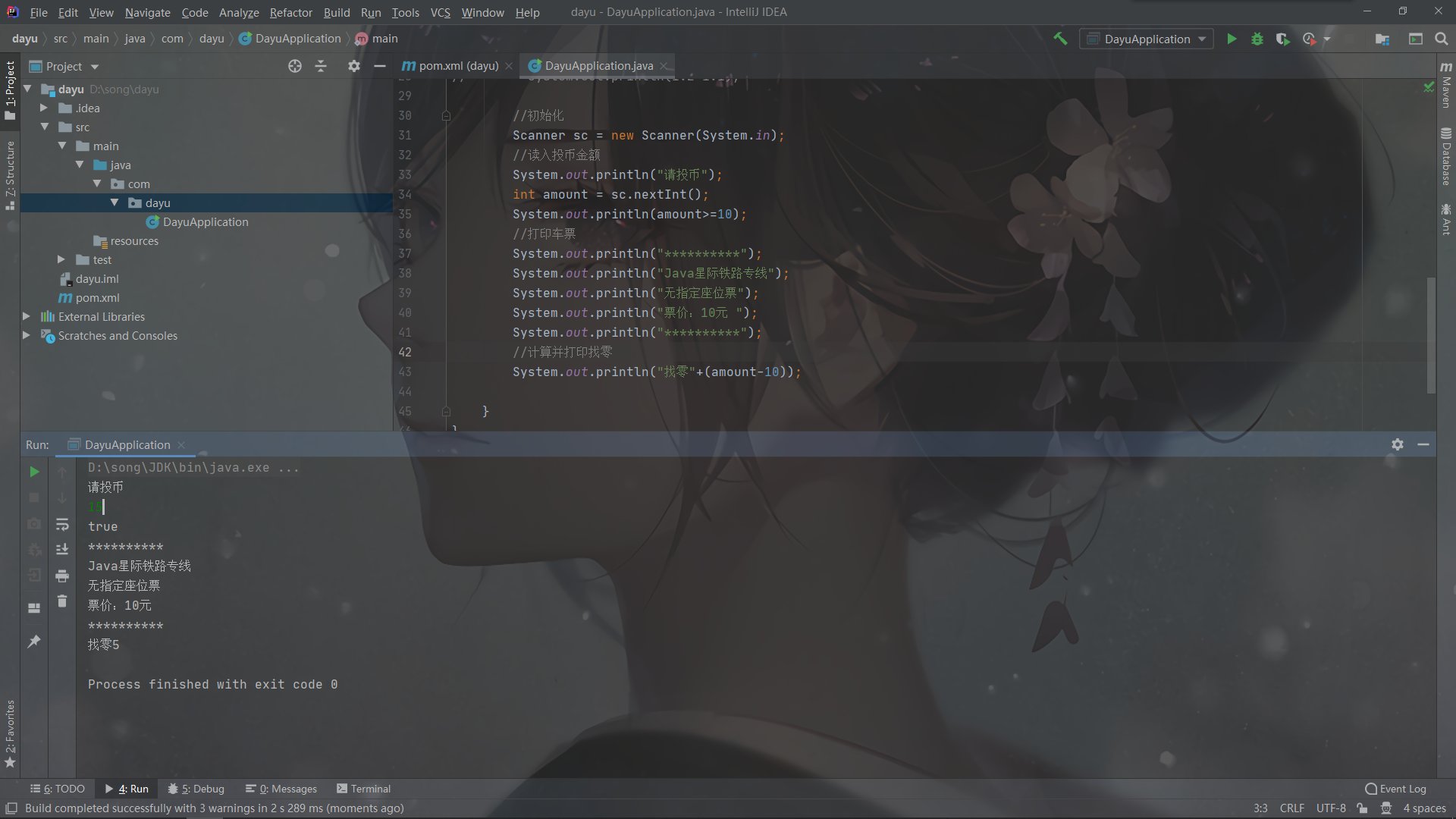
Task: Toggle soft-wrap in run console
Action: [x=62, y=524]
